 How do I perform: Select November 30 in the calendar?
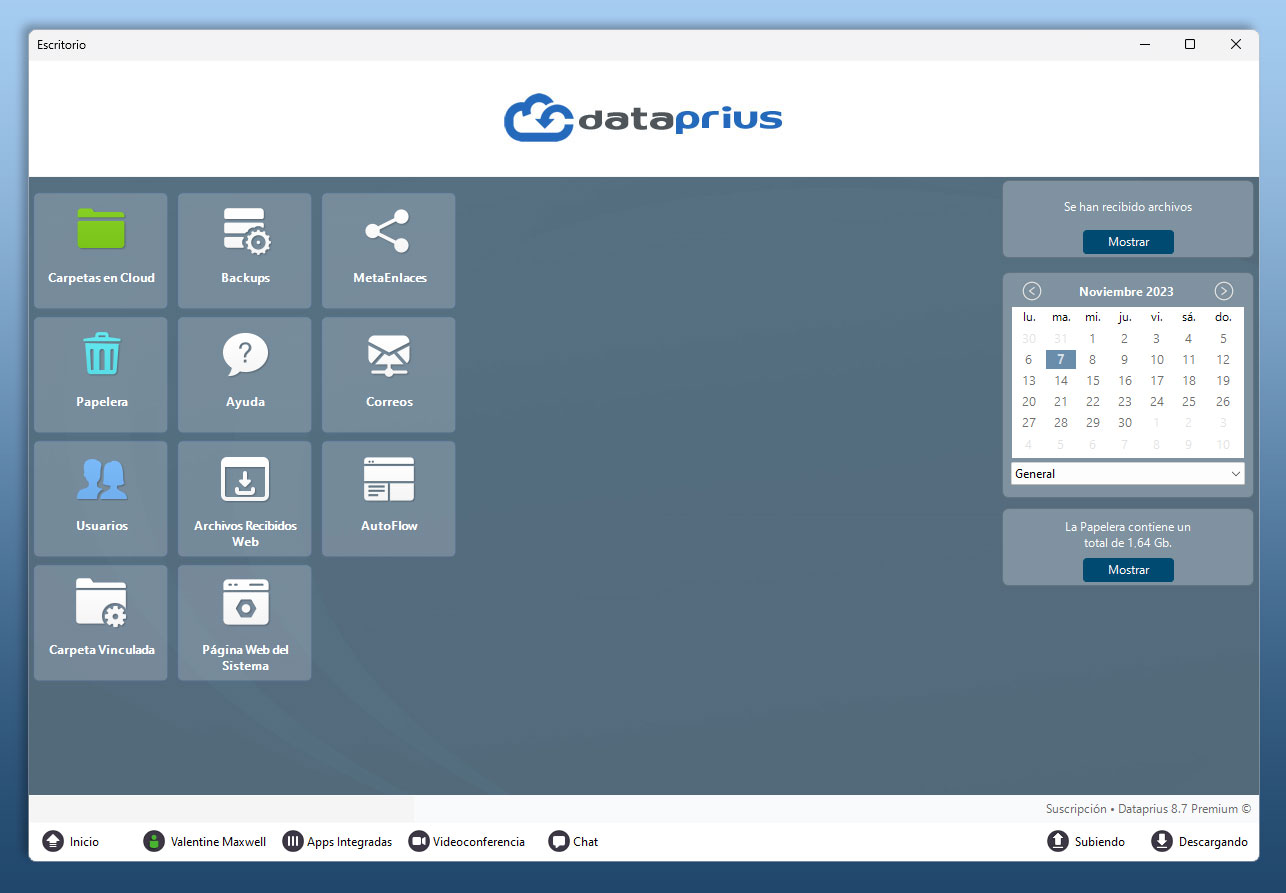1125,423
